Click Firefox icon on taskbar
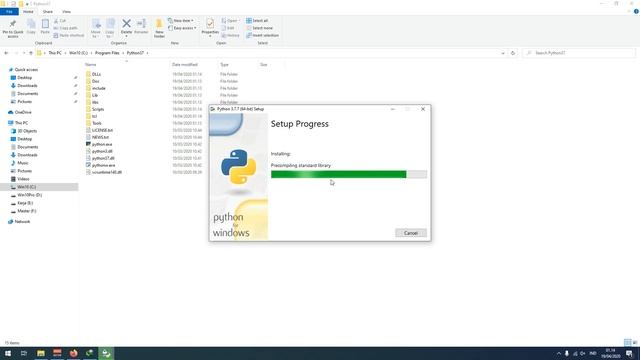Image resolution: width=640 pixels, height=360 pixels. tap(73, 353)
